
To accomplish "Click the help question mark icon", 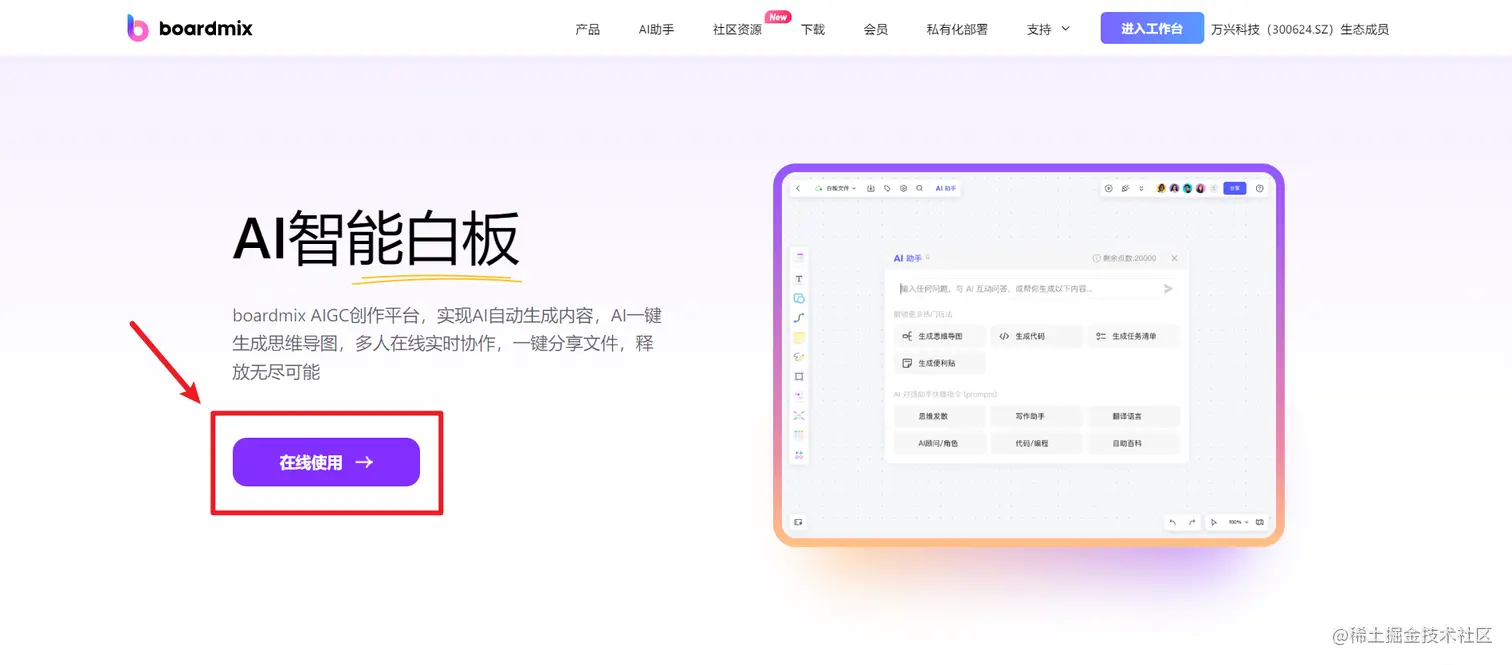I will [1260, 188].
